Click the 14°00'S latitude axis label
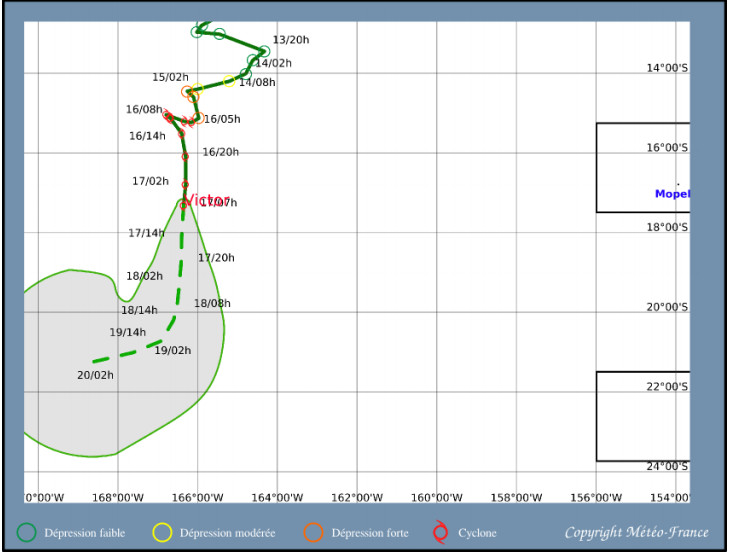This screenshot has width=729, height=553. pyautogui.click(x=666, y=68)
